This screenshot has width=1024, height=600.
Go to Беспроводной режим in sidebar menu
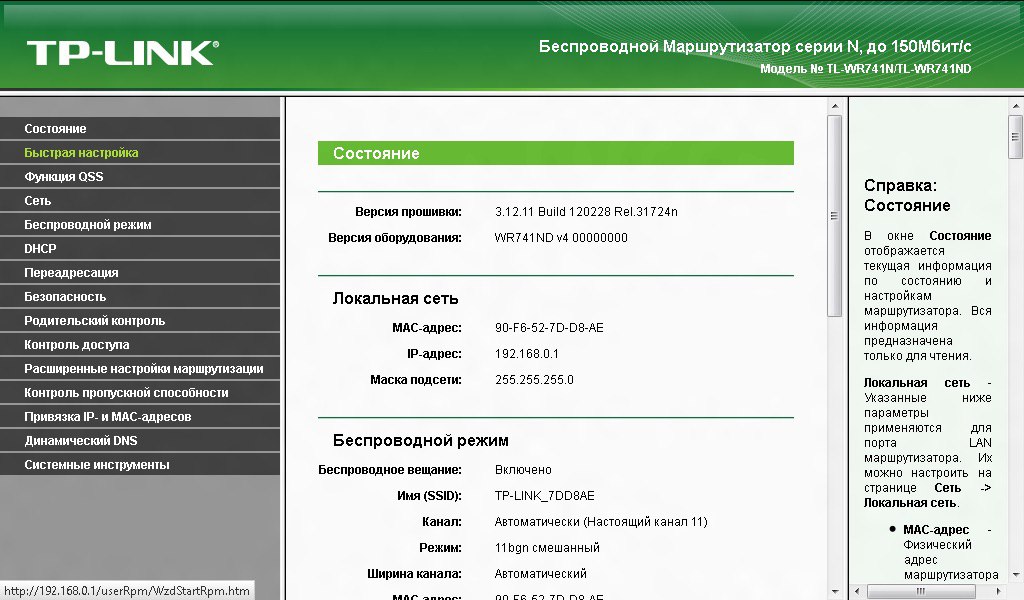(x=140, y=225)
